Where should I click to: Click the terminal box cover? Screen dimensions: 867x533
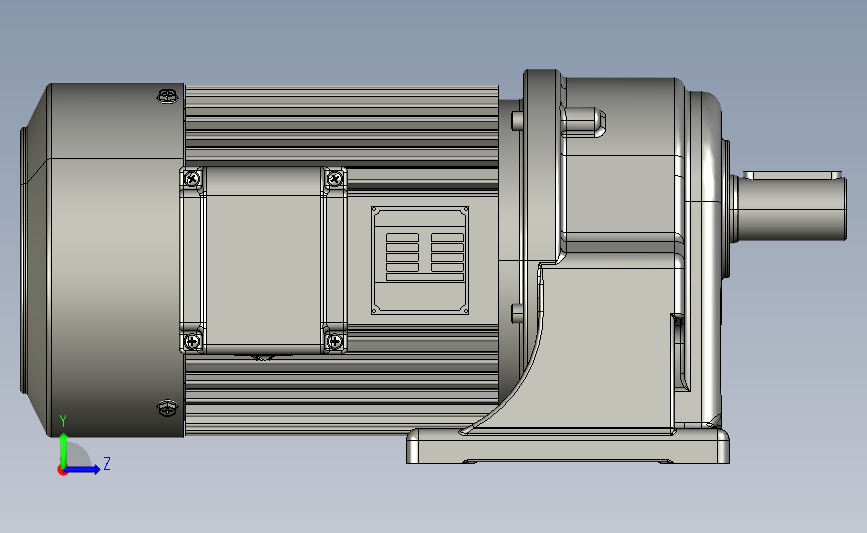click(x=263, y=260)
